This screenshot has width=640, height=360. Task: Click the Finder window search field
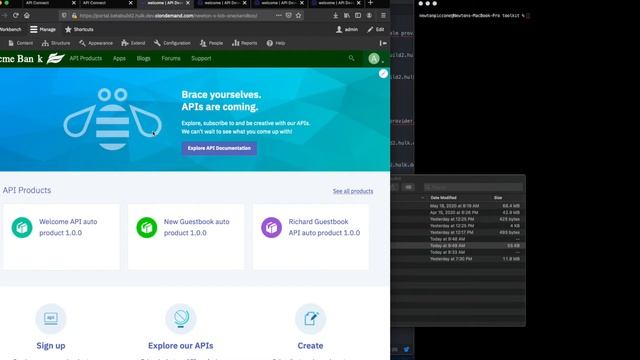(473, 187)
